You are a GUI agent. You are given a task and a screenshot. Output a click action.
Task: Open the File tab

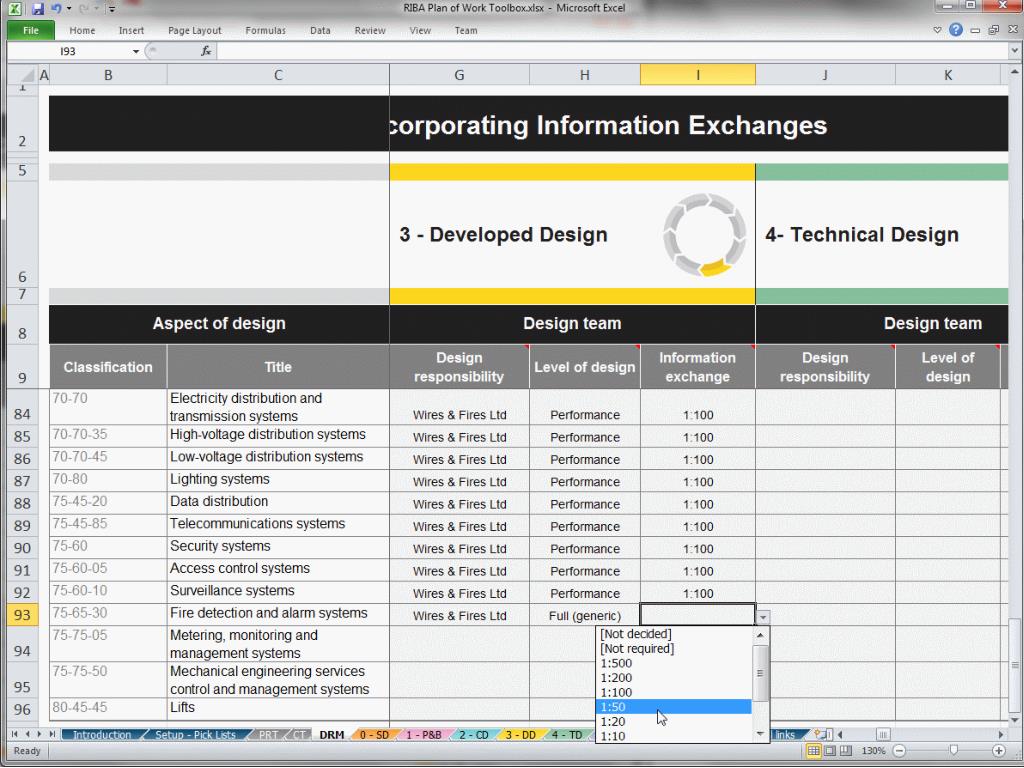31,30
